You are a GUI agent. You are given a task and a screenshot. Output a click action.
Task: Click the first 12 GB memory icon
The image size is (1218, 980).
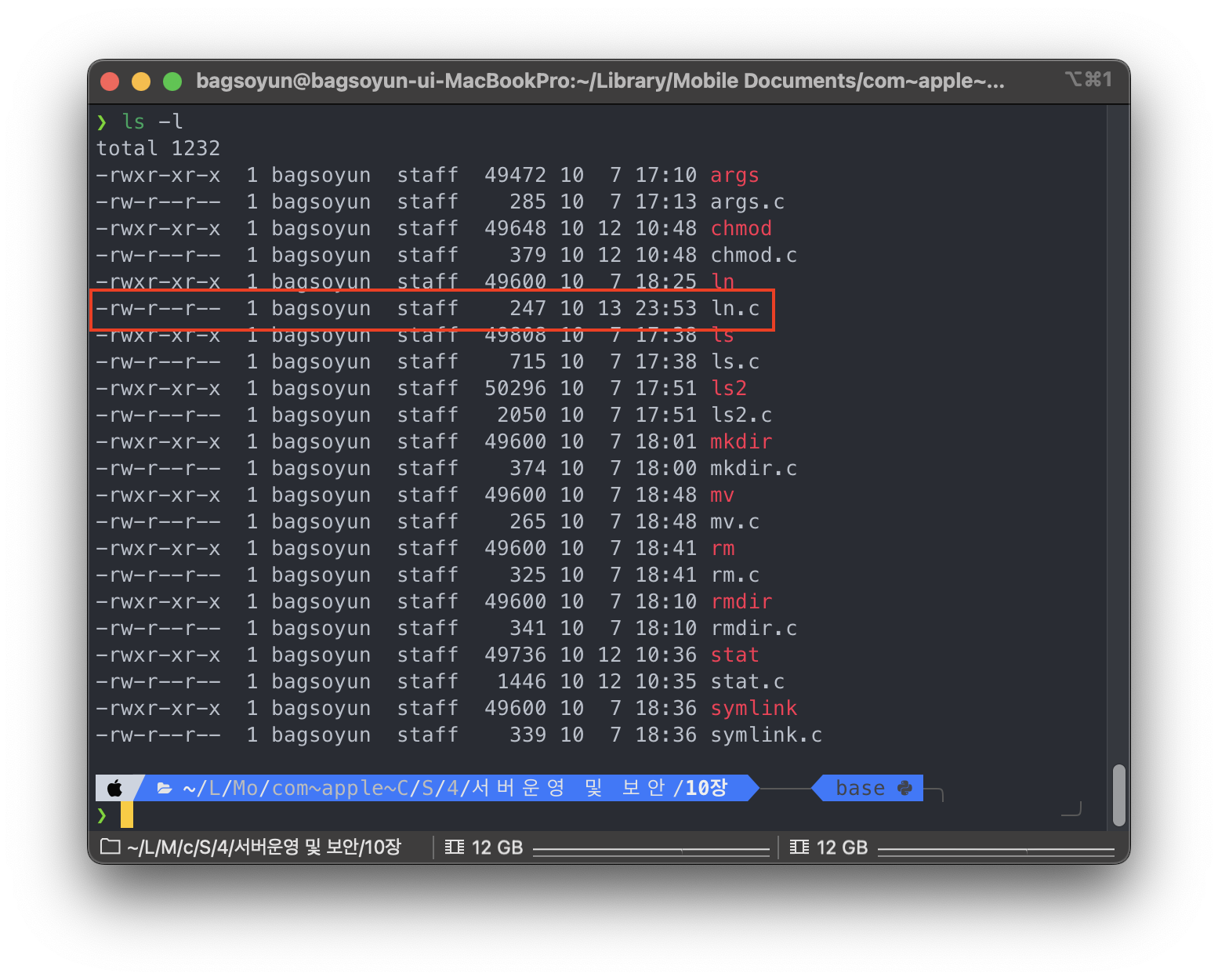[x=455, y=847]
